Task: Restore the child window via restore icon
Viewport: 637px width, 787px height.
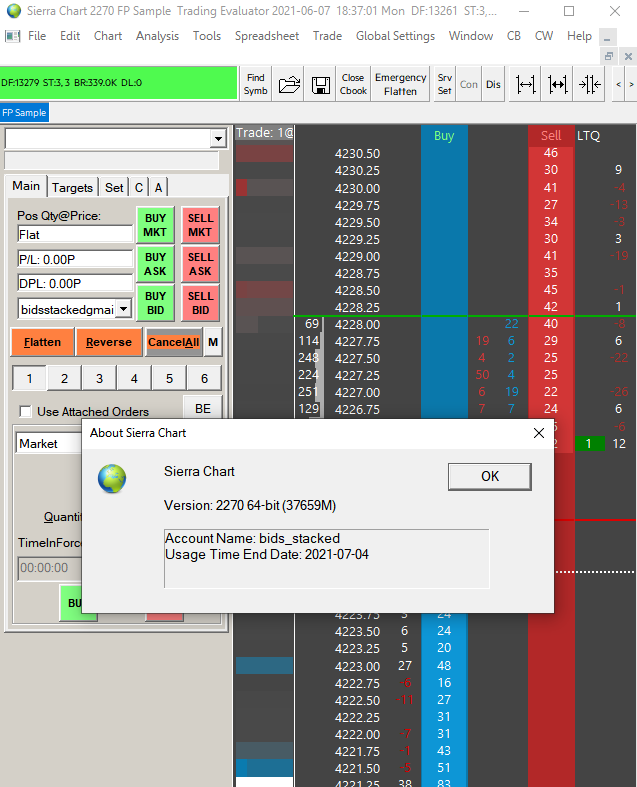Action: coord(608,56)
